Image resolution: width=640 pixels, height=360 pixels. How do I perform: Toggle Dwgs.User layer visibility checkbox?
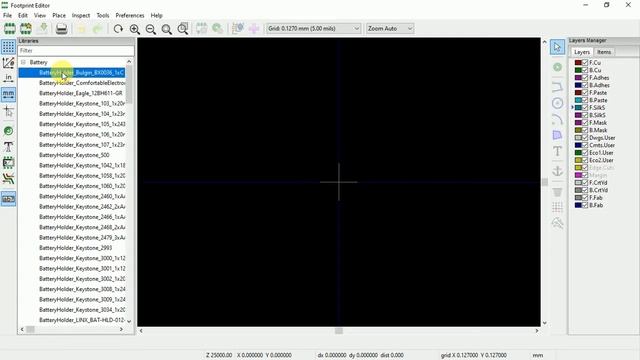pos(585,138)
